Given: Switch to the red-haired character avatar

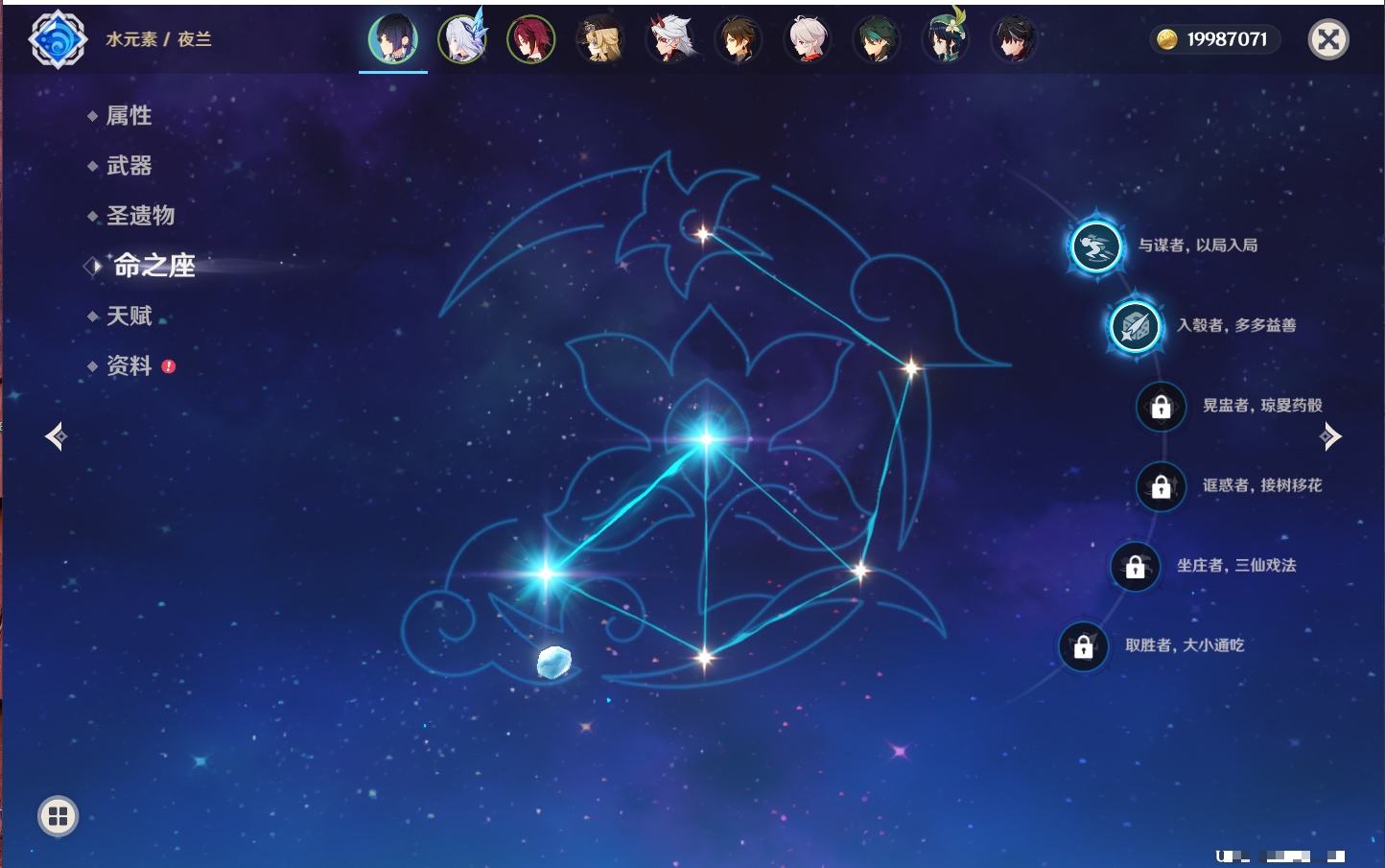Looking at the screenshot, I should click(x=531, y=39).
